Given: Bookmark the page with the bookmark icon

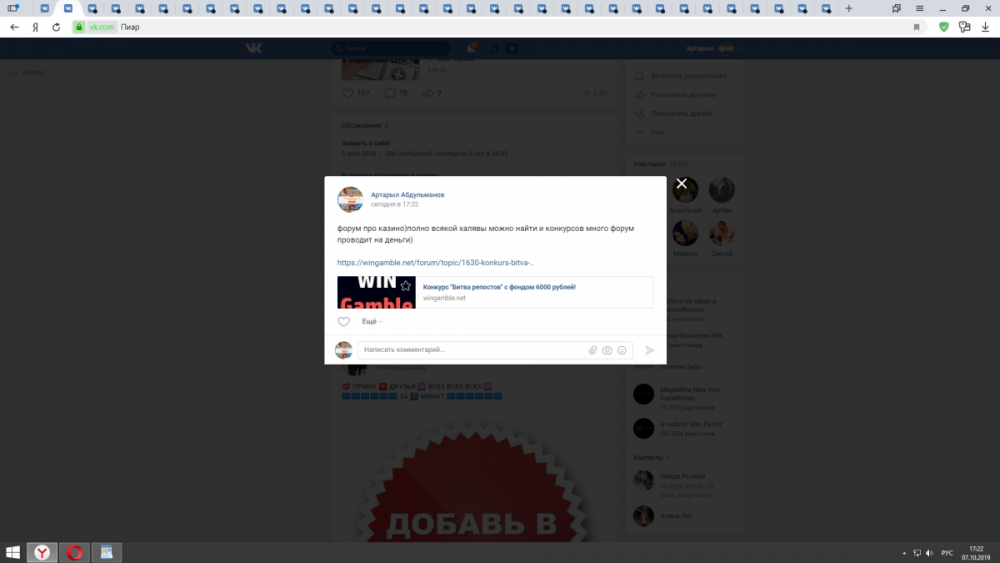Looking at the screenshot, I should click(916, 27).
